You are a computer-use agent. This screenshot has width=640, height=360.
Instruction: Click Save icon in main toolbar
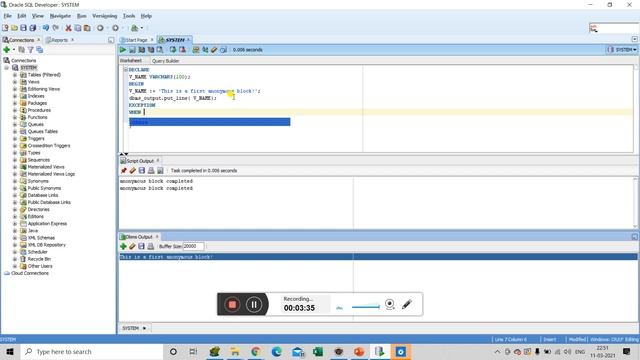click(23, 28)
